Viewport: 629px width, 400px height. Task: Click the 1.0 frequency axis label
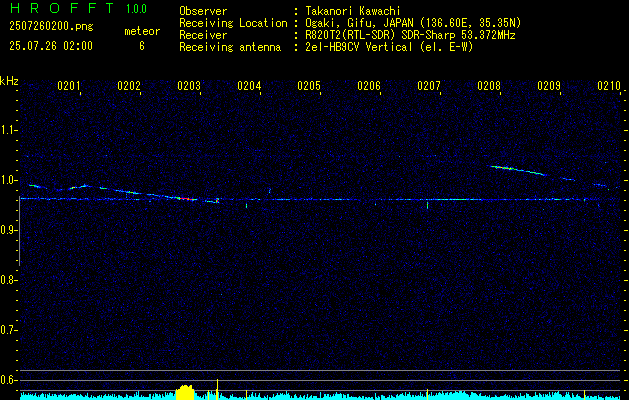(8, 180)
